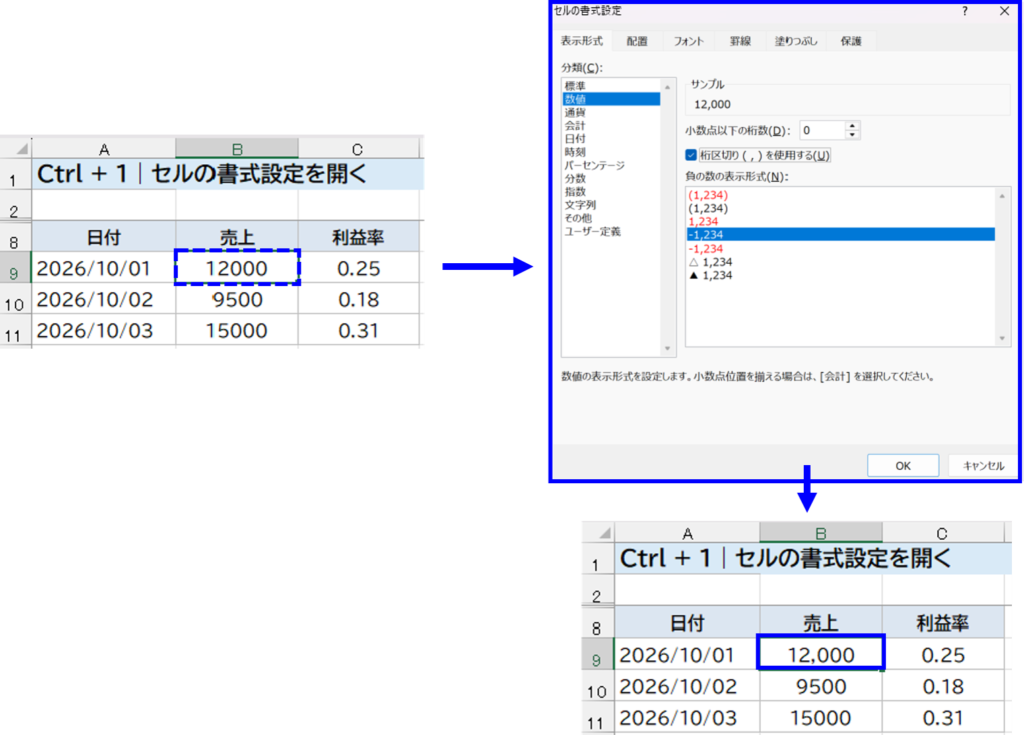The height and width of the screenshot is (735, 1024).
Task: Choose △ 1,234 negative format
Action: click(840, 262)
